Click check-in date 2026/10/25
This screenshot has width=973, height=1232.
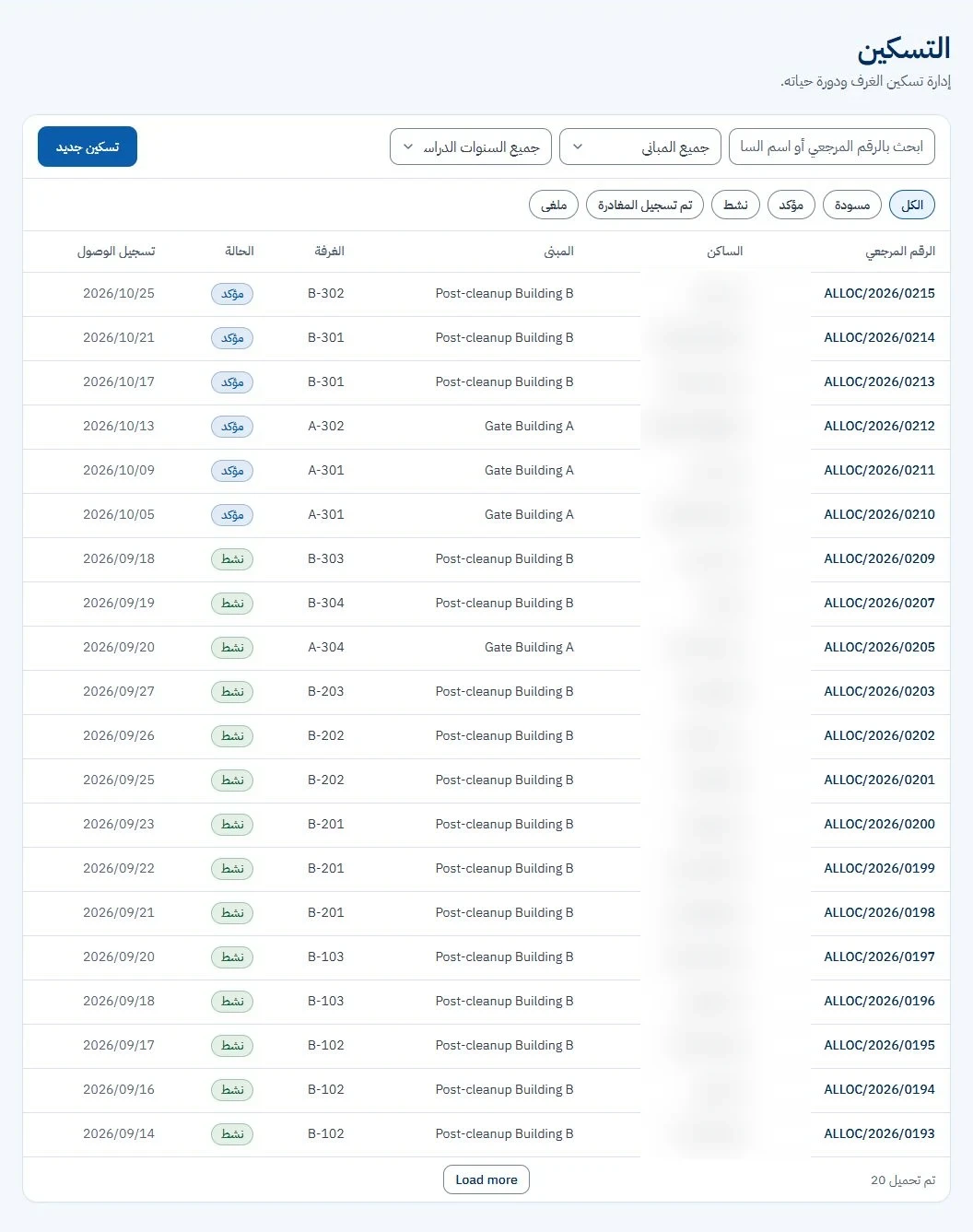[119, 293]
